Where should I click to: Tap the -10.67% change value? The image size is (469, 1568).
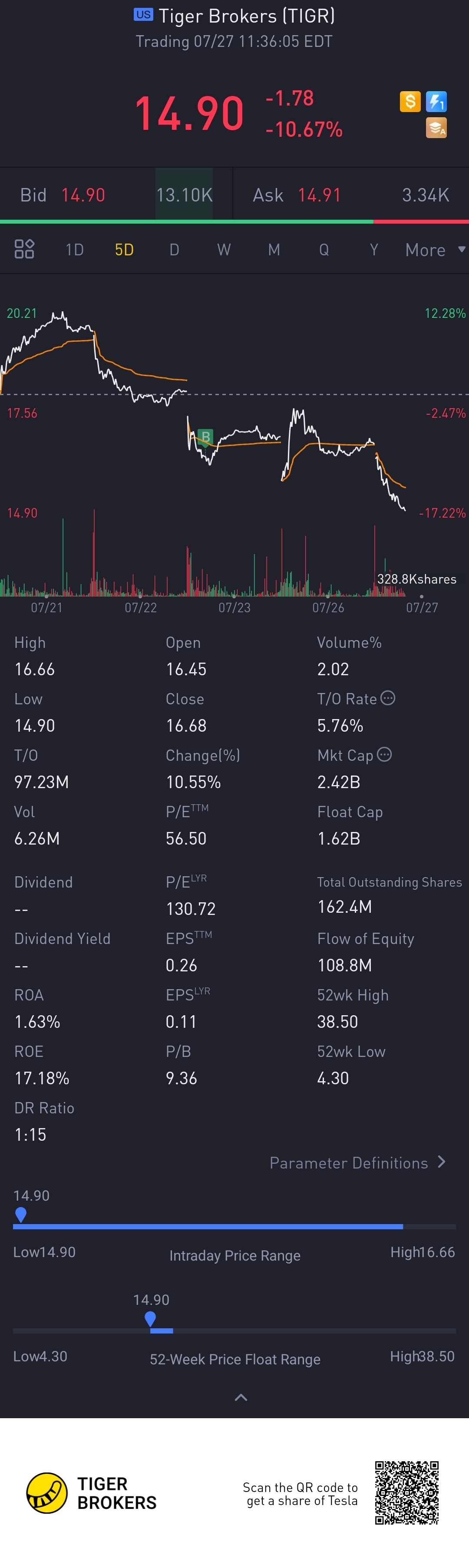[x=304, y=129]
